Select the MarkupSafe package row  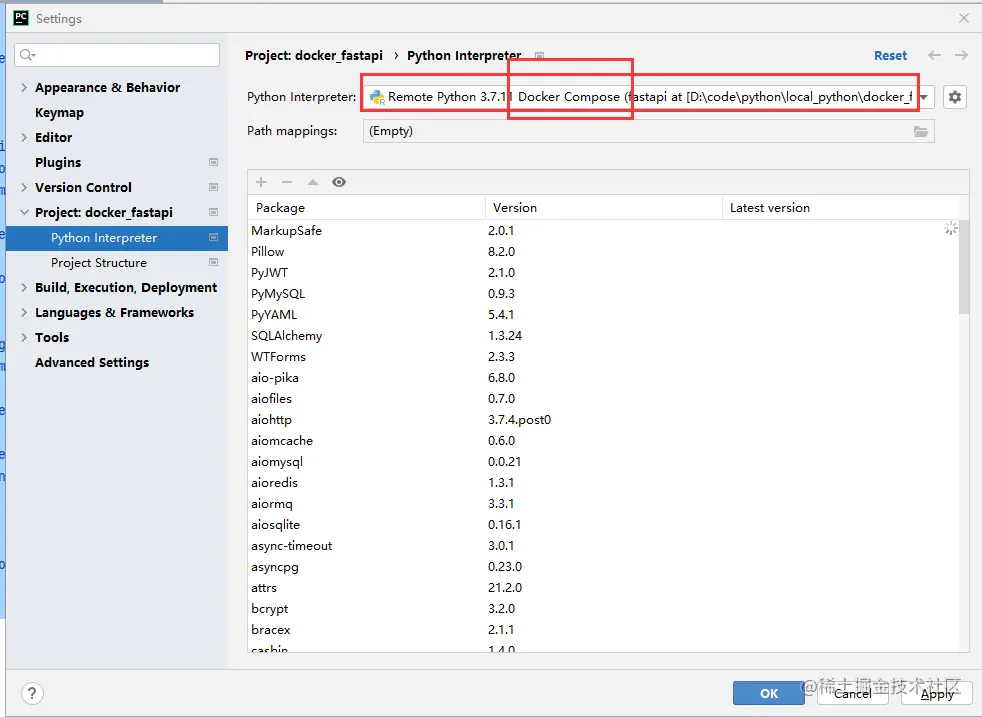(603, 230)
